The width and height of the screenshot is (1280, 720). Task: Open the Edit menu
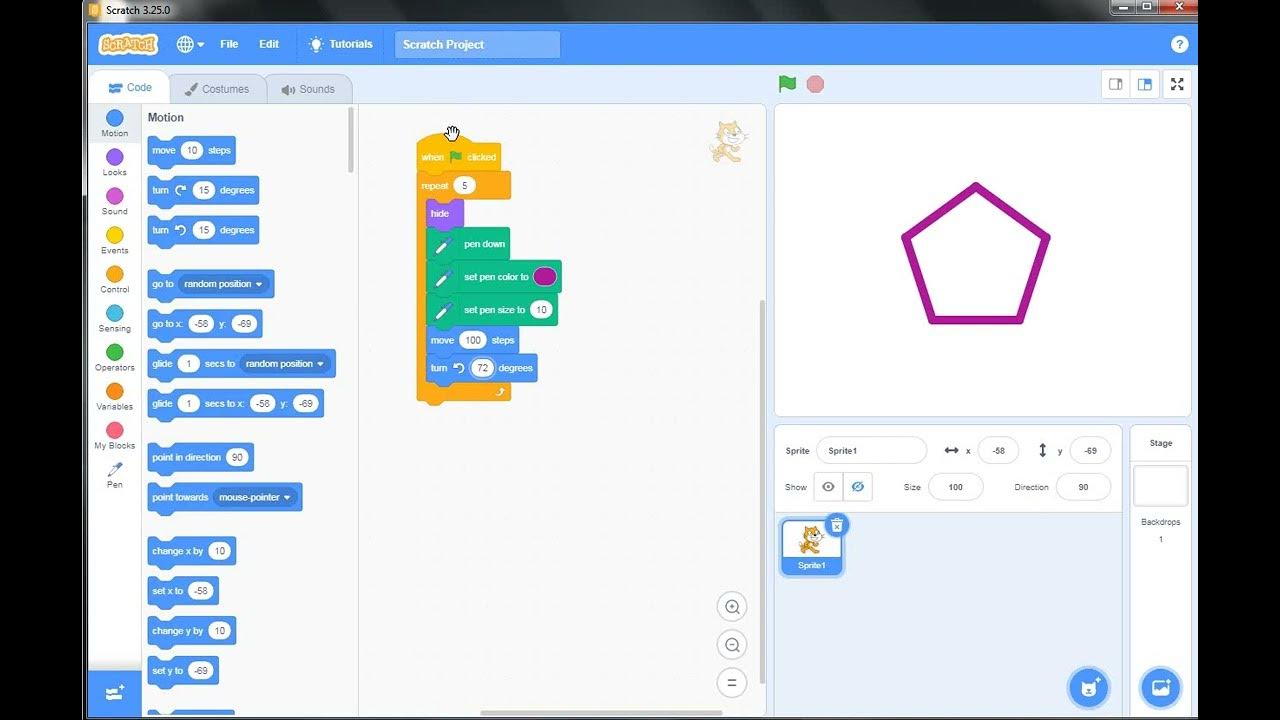coord(269,44)
